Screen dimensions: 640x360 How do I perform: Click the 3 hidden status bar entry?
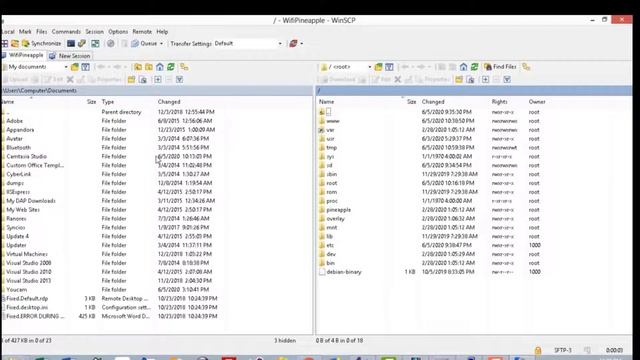click(x=285, y=340)
